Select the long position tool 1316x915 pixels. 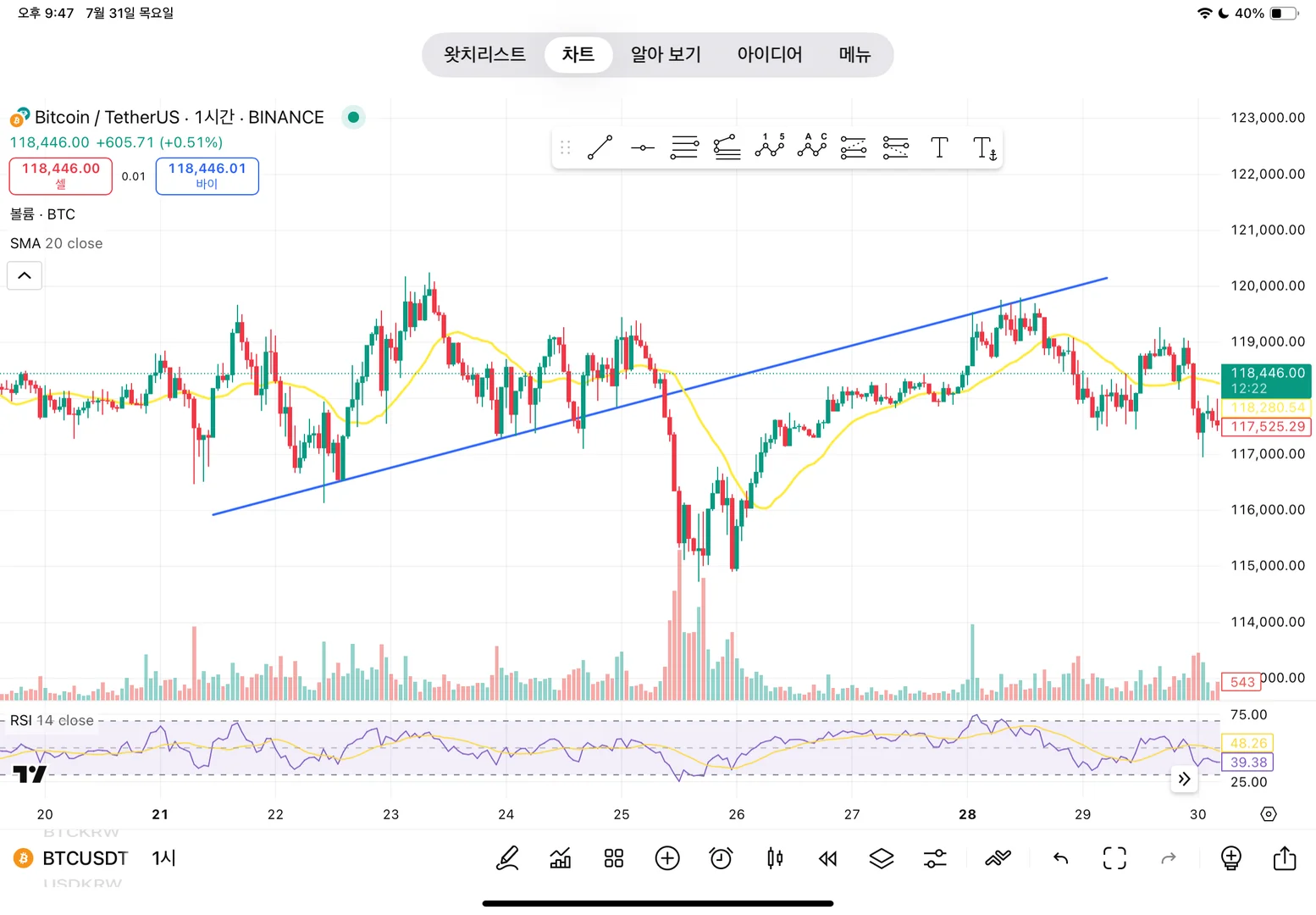(x=854, y=147)
